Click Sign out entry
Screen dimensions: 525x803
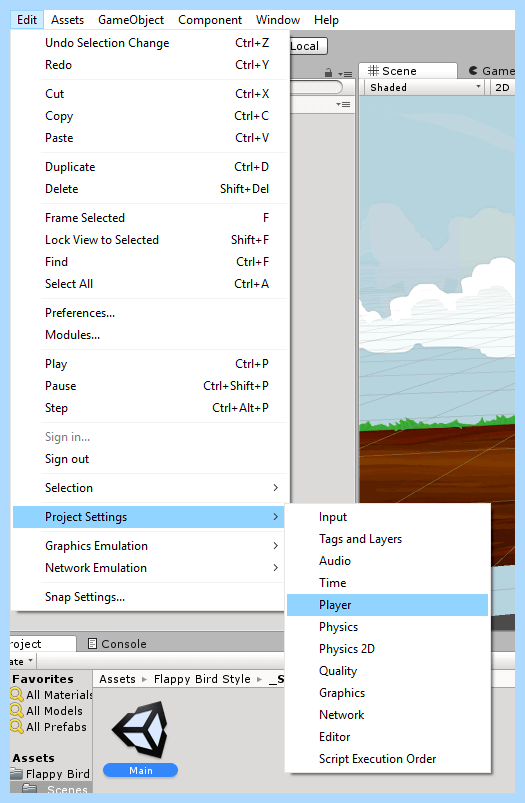[x=151, y=459]
